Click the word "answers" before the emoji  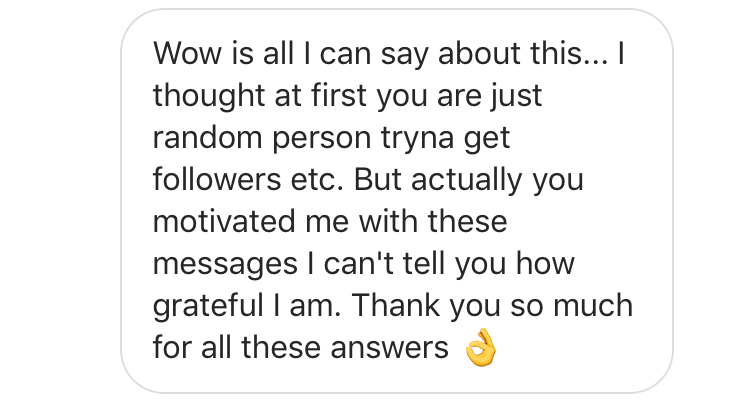(390, 347)
